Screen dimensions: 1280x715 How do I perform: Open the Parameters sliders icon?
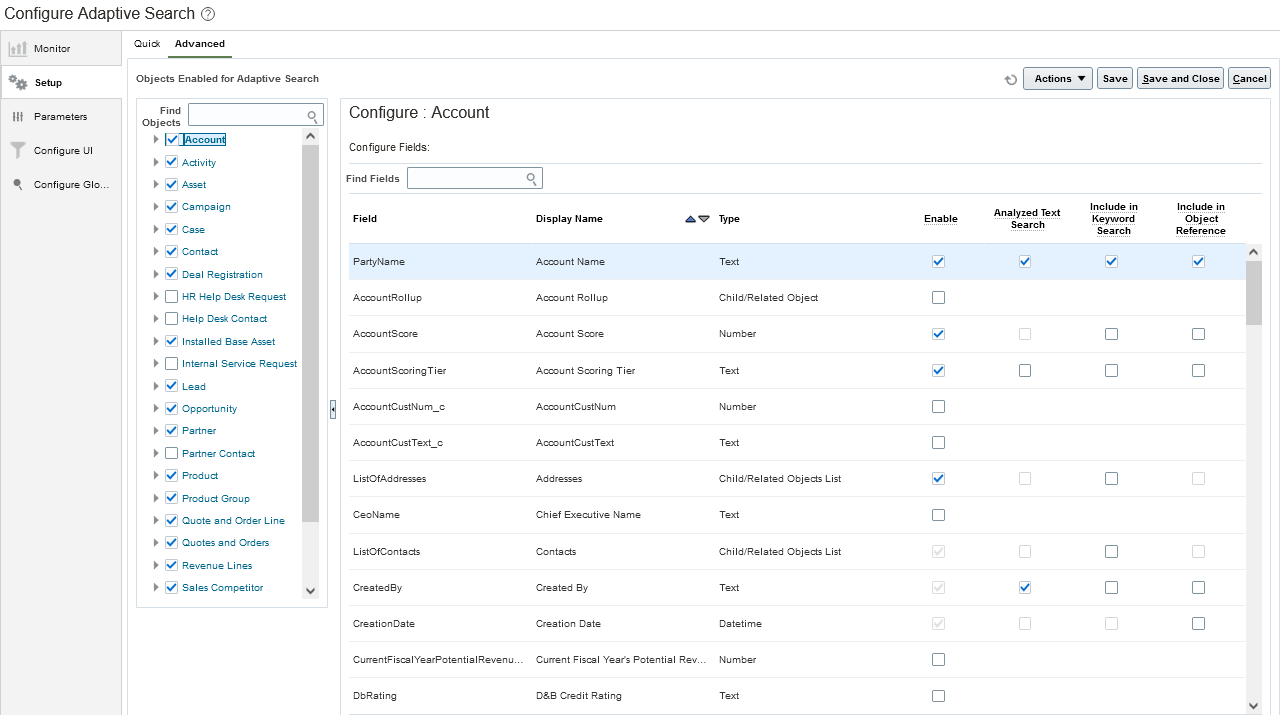point(18,117)
